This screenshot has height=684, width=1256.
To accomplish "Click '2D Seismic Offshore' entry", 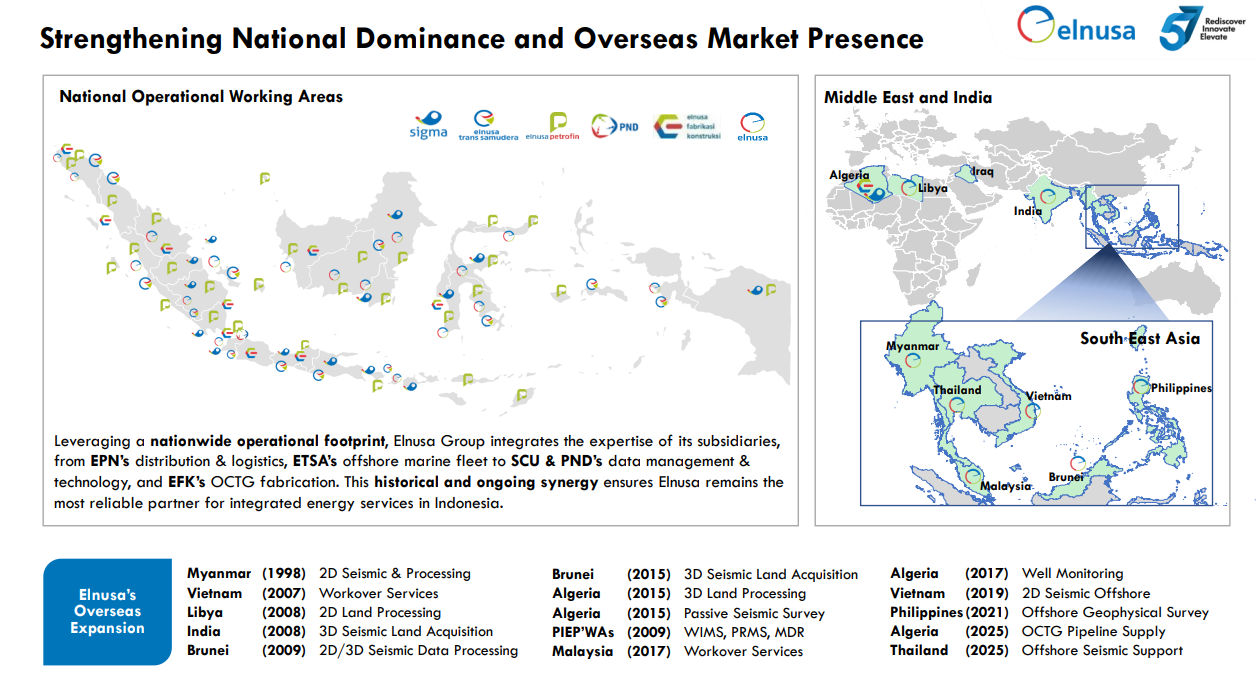I will tap(1086, 593).
